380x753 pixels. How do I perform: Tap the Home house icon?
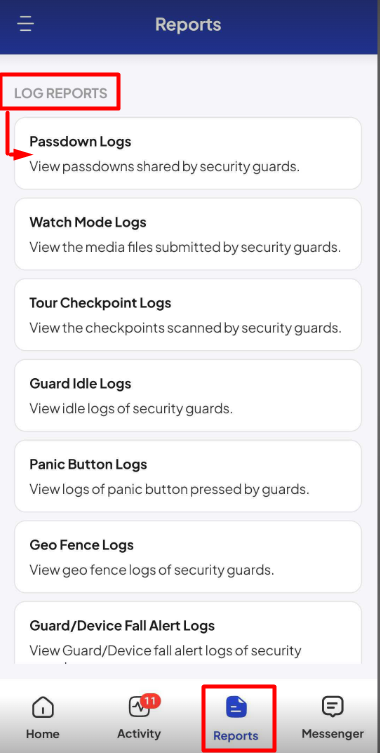pyautogui.click(x=43, y=707)
